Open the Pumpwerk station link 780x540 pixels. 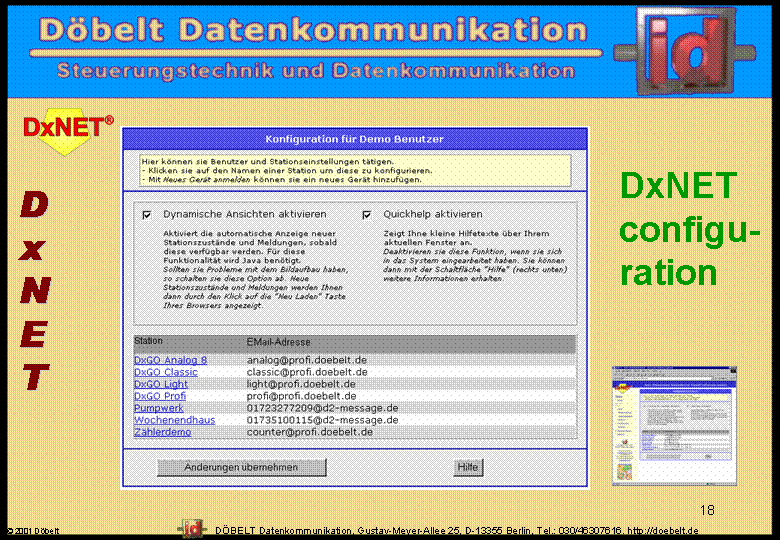pyautogui.click(x=159, y=408)
